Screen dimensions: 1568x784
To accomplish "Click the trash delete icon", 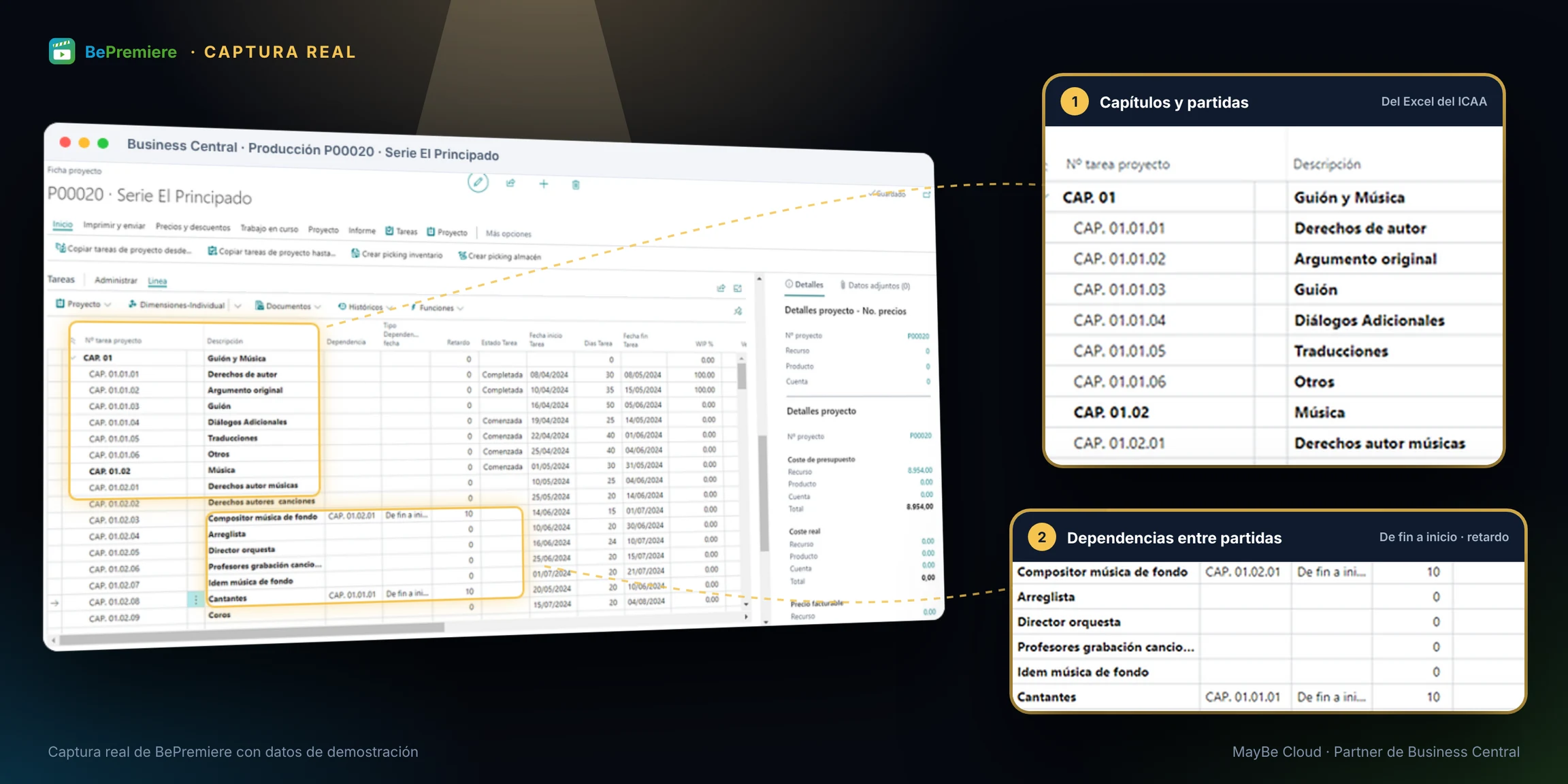I will (576, 184).
